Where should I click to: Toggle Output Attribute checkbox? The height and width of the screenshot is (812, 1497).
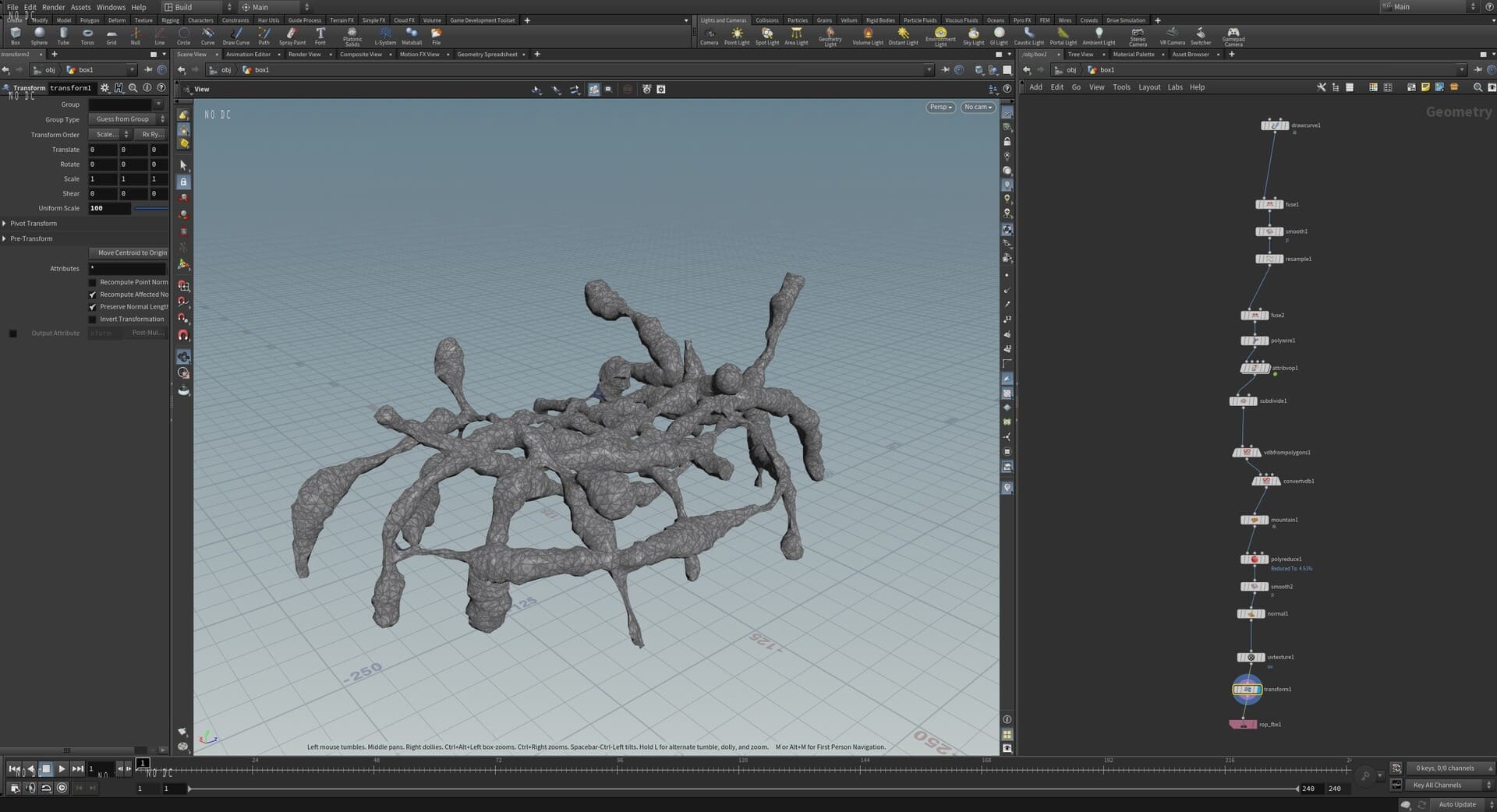pos(12,334)
